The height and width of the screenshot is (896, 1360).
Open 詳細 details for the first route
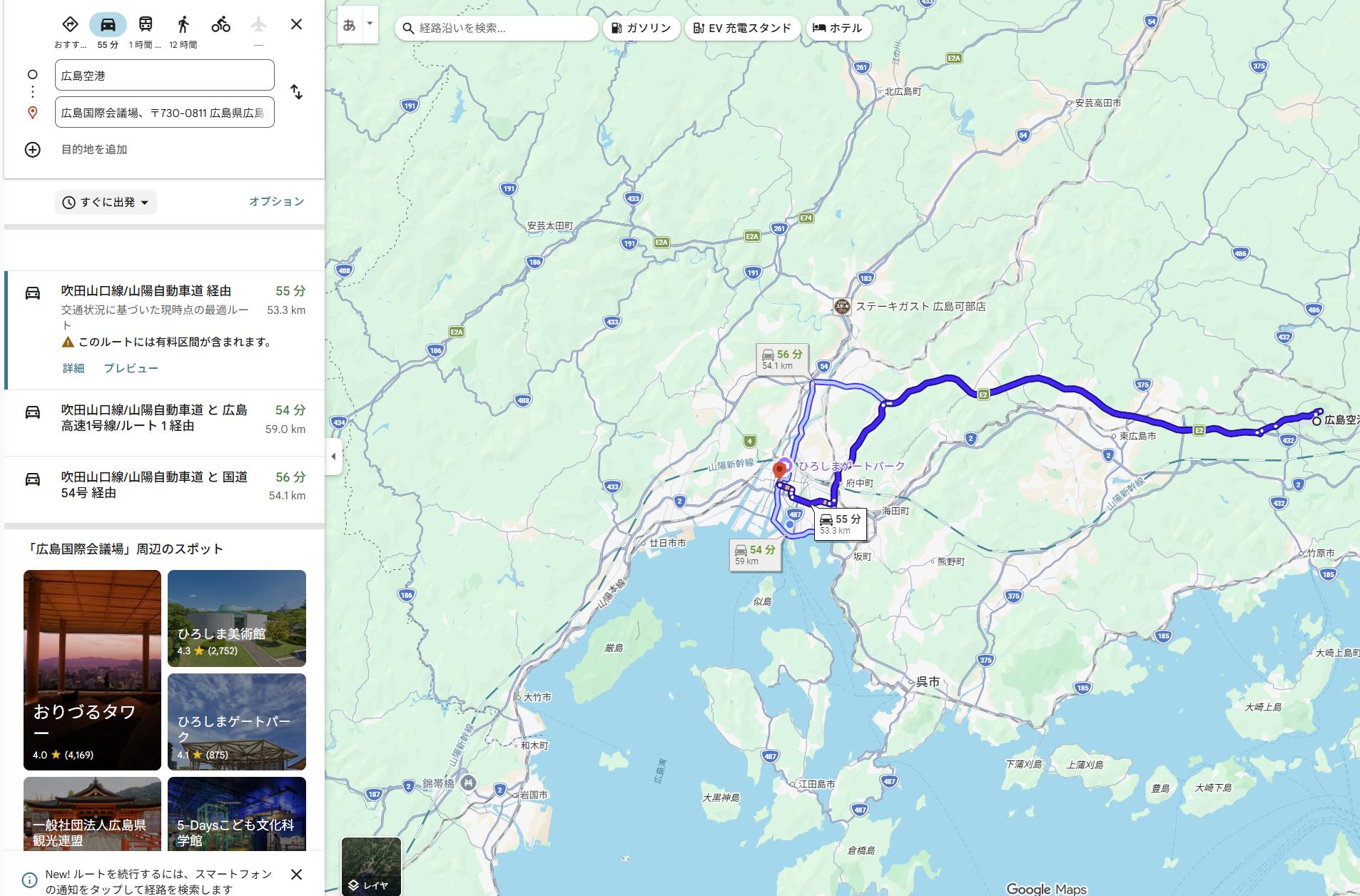pyautogui.click(x=73, y=369)
